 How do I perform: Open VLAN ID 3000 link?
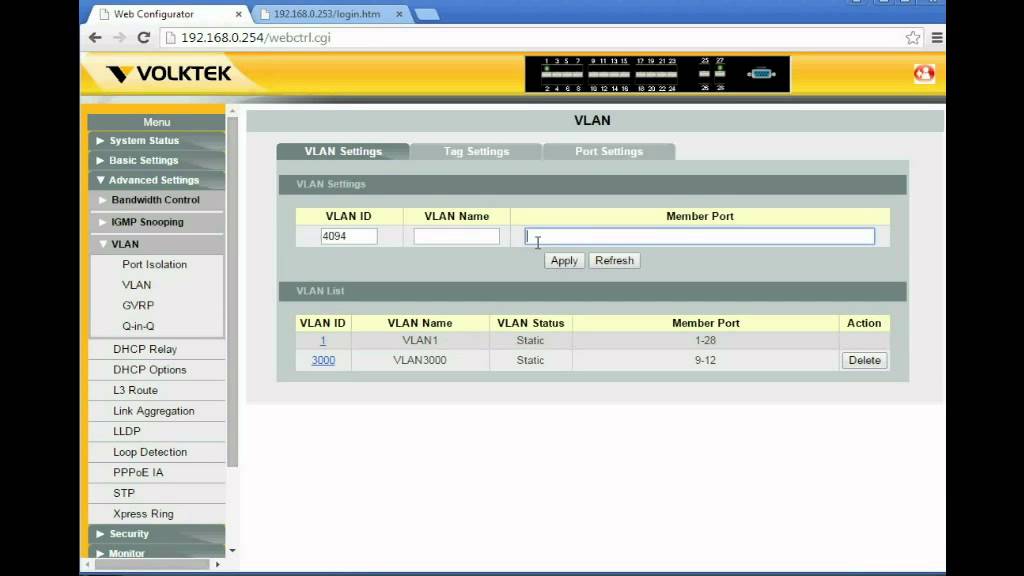323,360
